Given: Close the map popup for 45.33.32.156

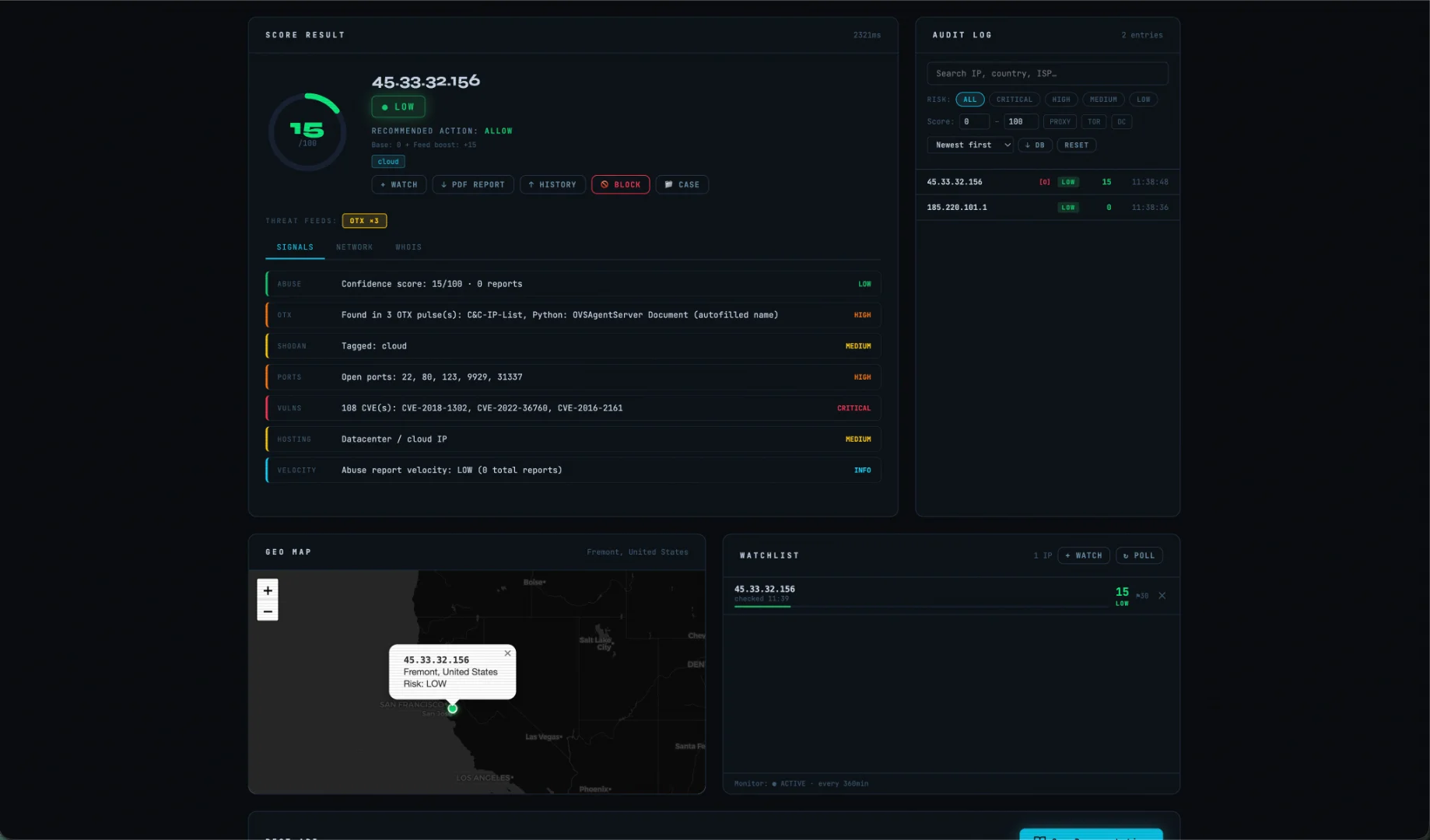Looking at the screenshot, I should pyautogui.click(x=507, y=653).
